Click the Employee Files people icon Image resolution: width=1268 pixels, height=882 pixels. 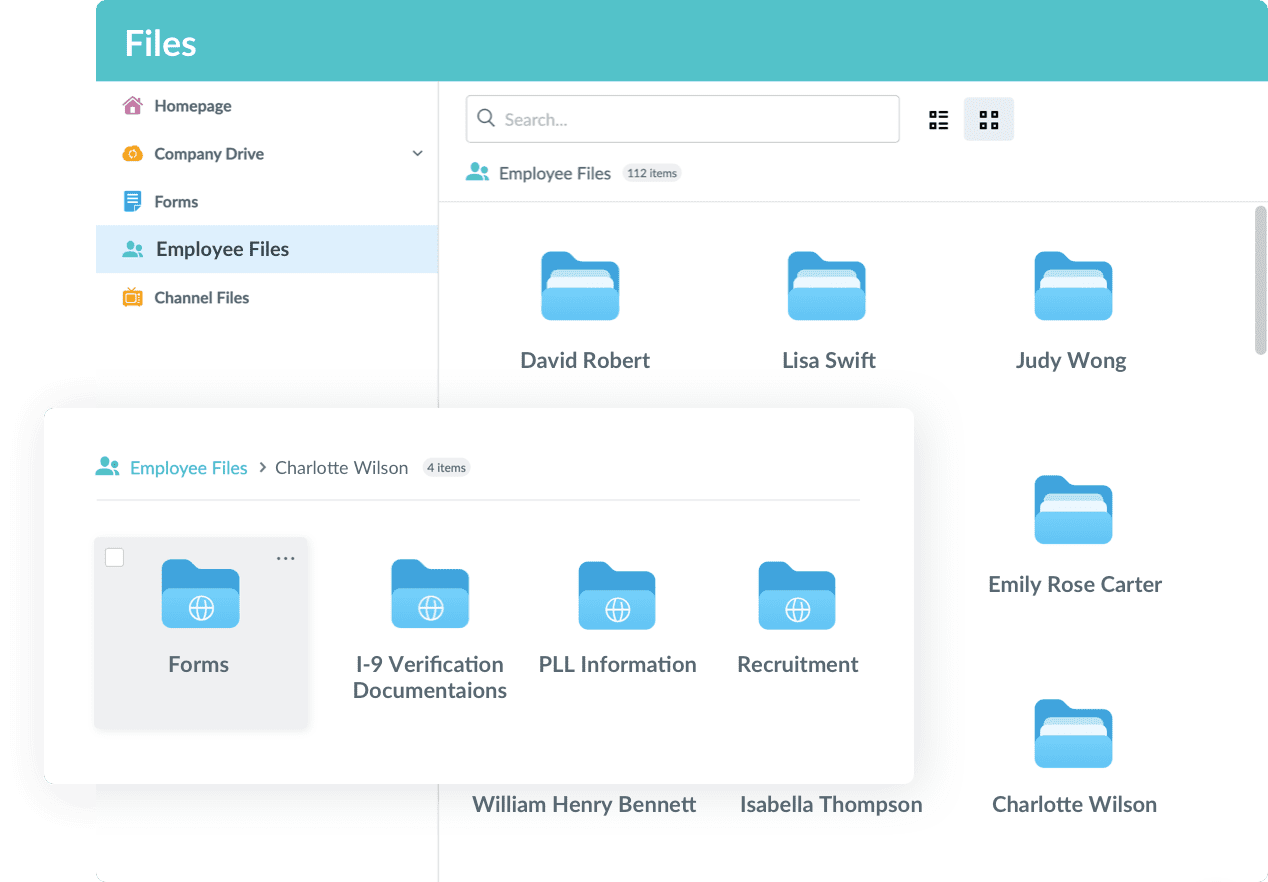(x=133, y=248)
